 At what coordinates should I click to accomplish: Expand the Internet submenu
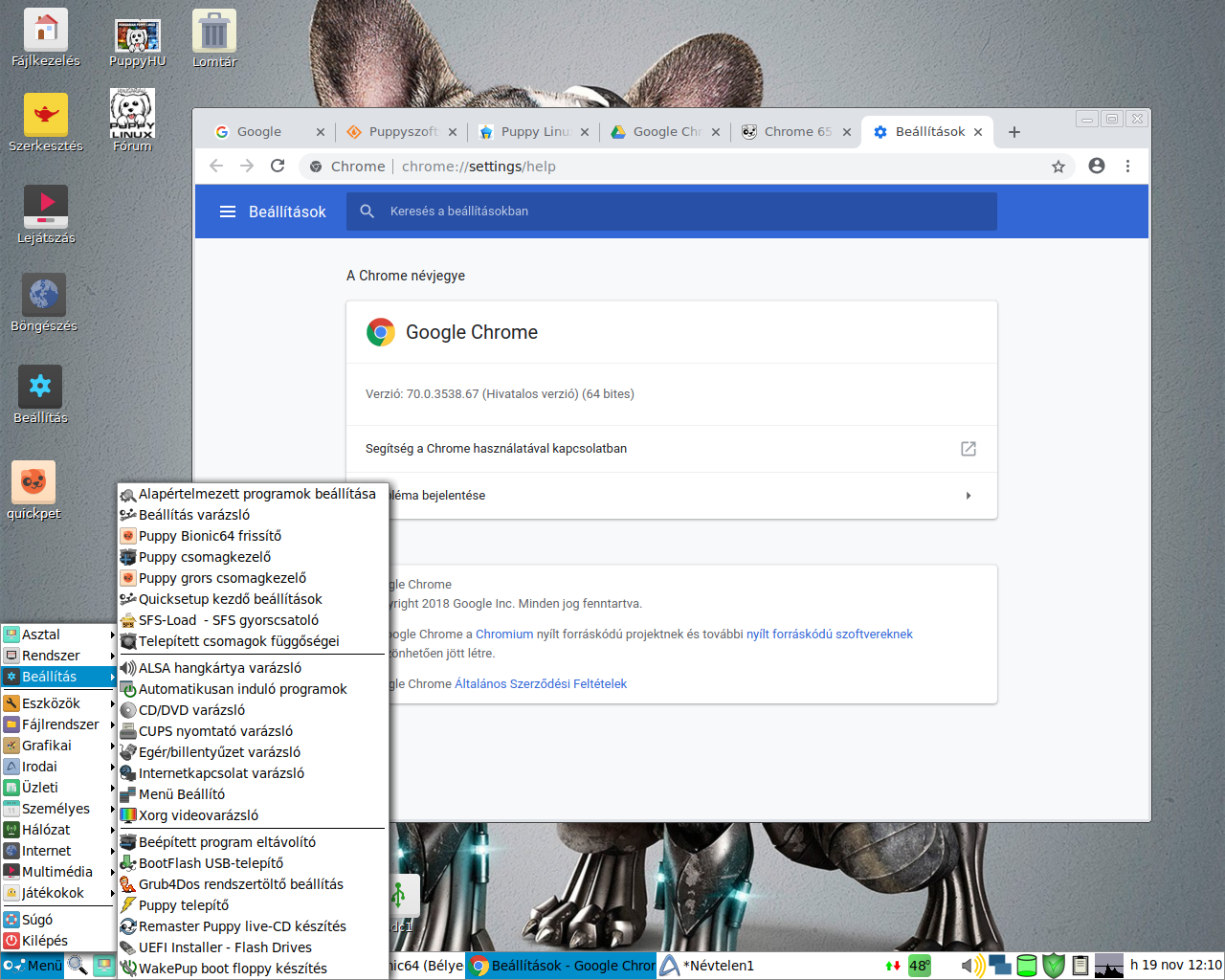coord(58,851)
